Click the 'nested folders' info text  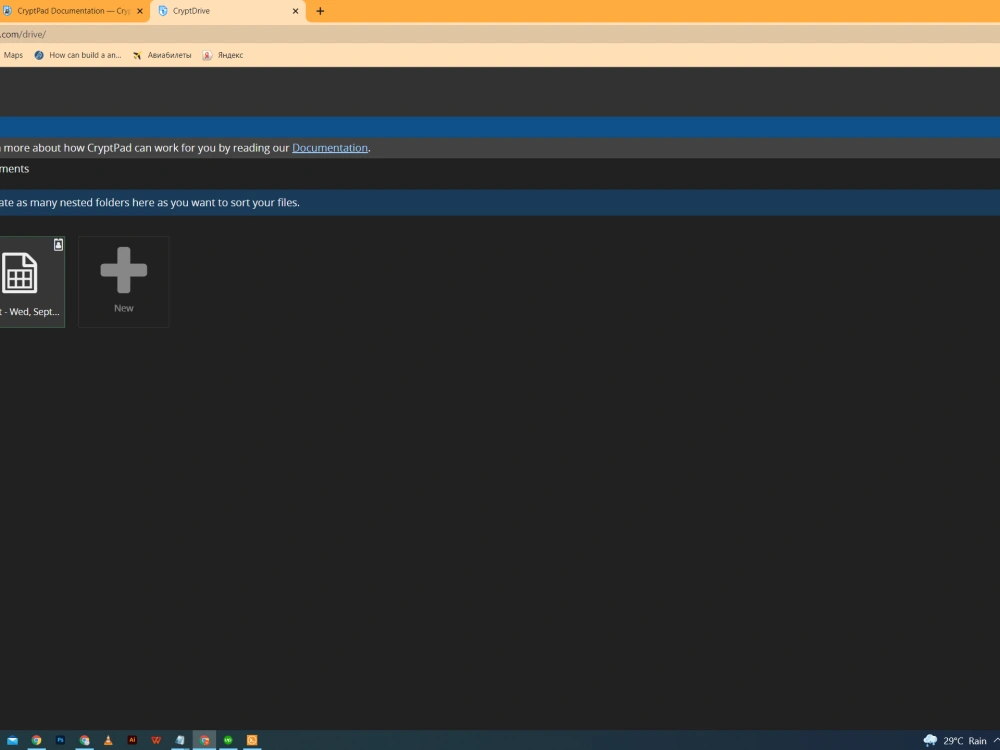pyautogui.click(x=149, y=203)
